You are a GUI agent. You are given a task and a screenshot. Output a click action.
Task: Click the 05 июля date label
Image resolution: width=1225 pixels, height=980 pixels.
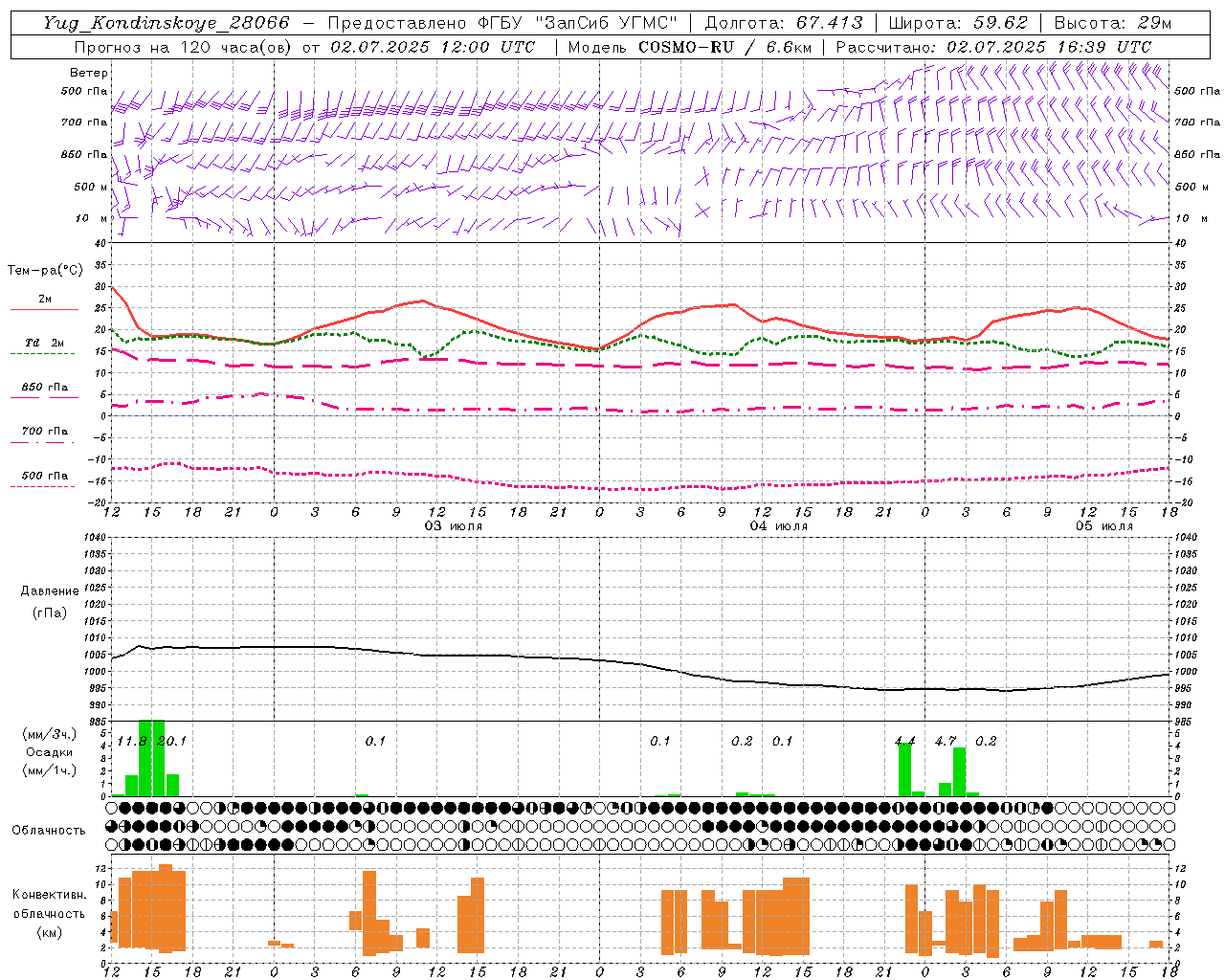[1104, 526]
